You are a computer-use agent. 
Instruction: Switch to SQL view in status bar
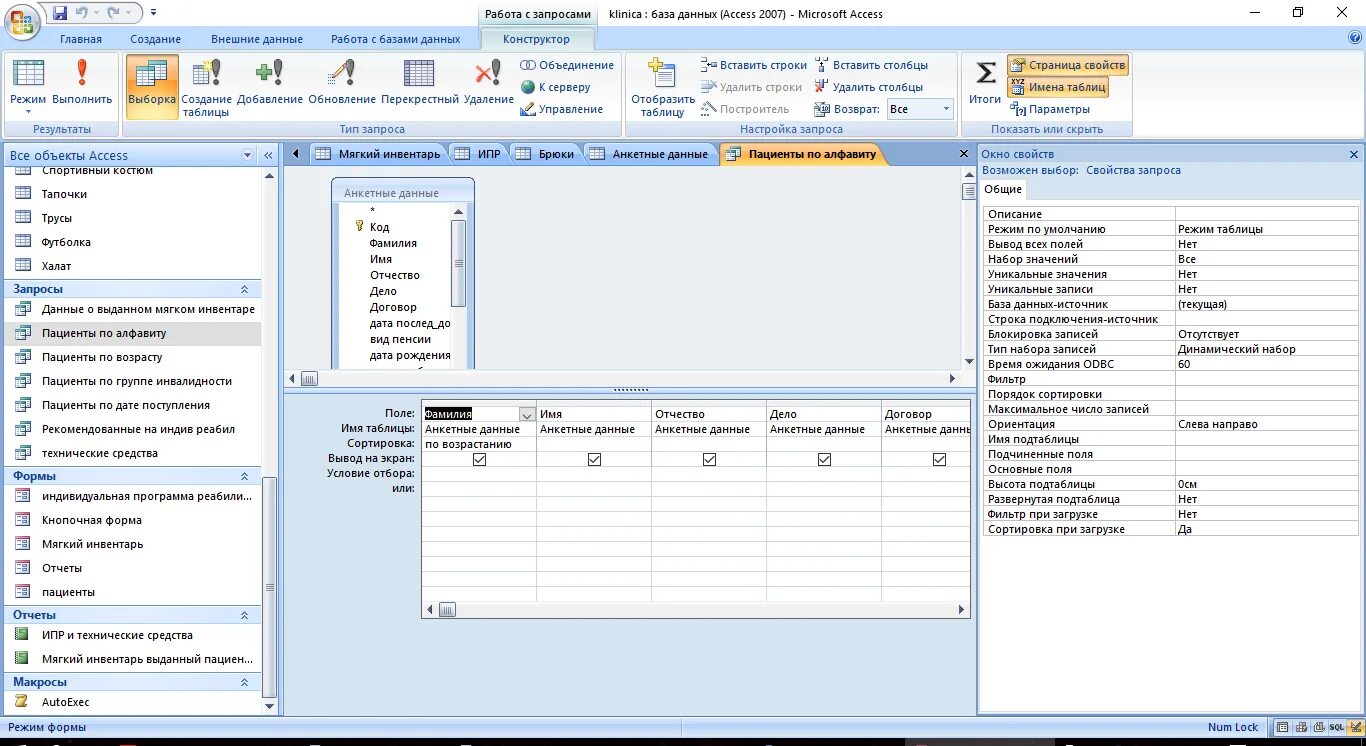point(1336,727)
